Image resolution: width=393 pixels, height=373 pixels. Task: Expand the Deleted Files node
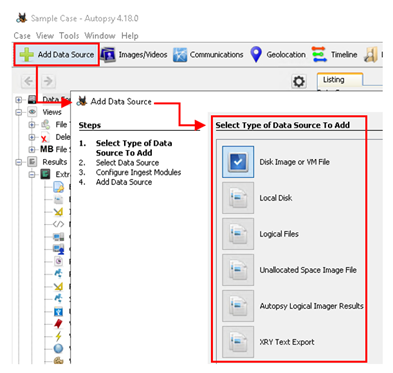[x=32, y=137]
